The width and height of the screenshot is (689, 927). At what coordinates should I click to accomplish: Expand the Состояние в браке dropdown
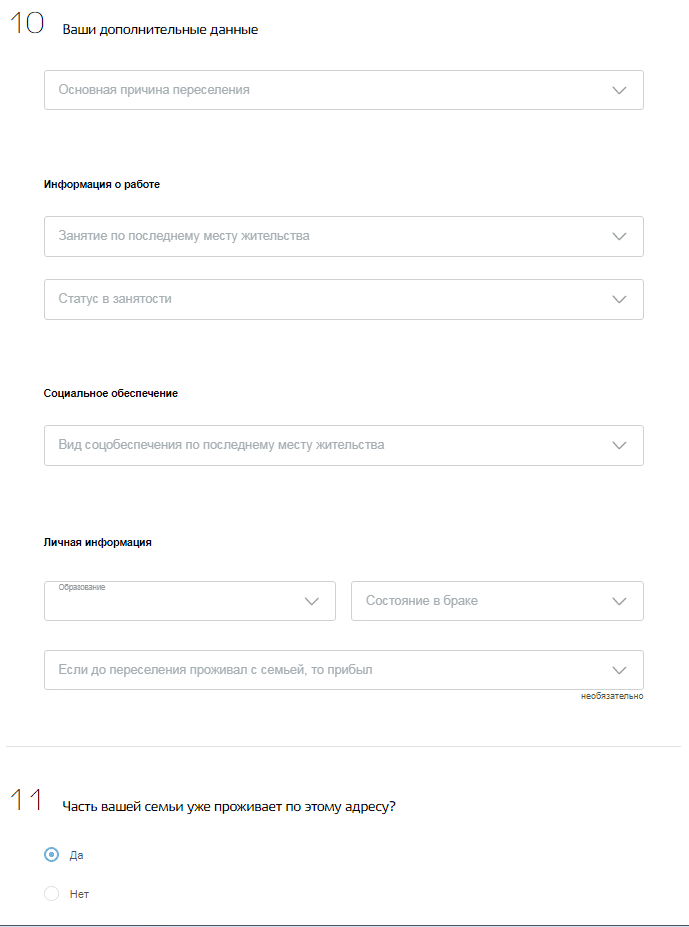point(497,601)
